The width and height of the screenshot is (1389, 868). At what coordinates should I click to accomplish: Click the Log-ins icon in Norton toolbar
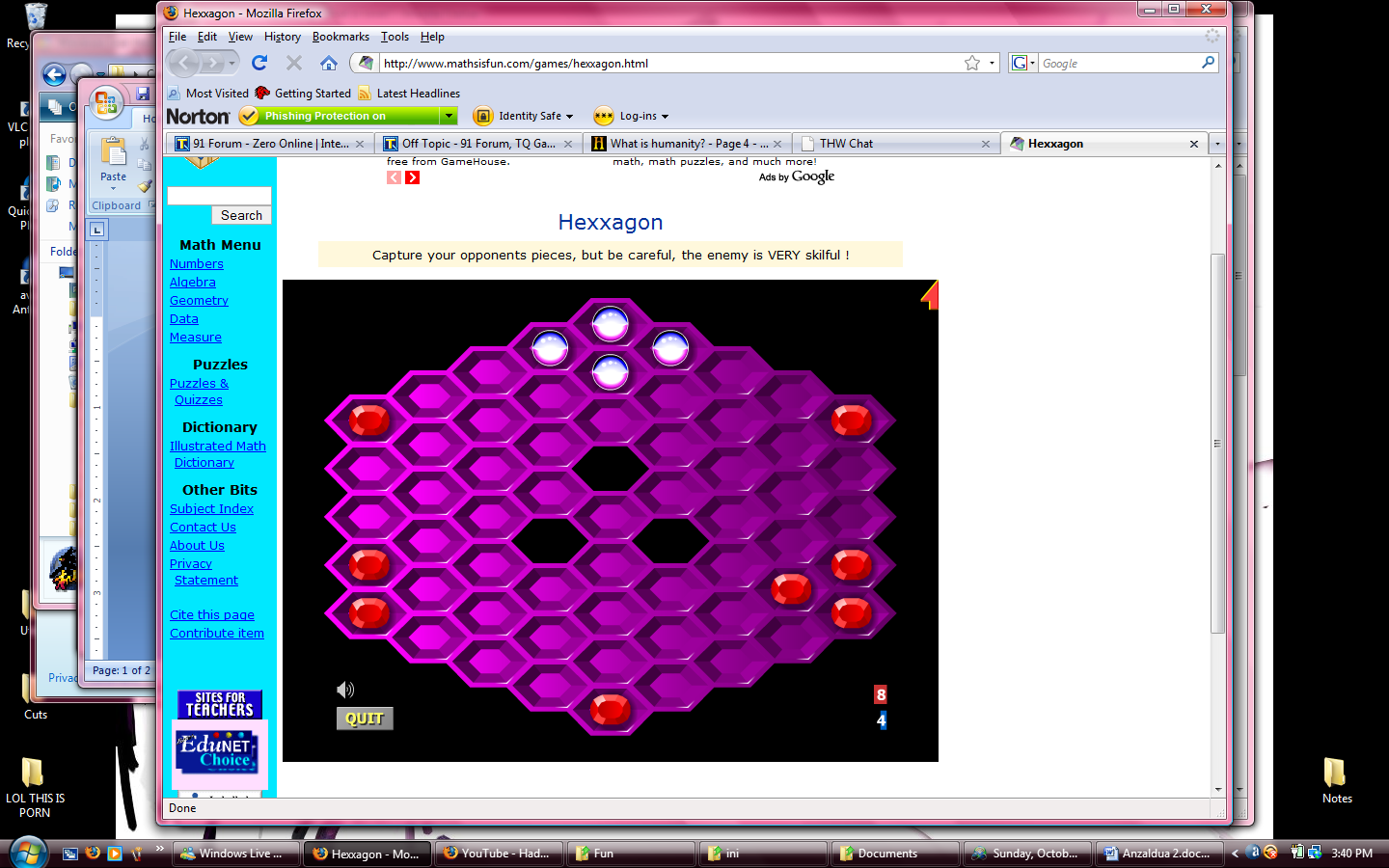[604, 116]
